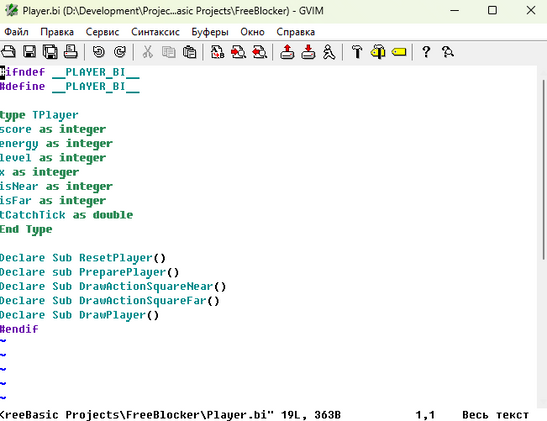The image size is (547, 421).
Task: Save the current file via floppy icon
Action: [x=29, y=52]
